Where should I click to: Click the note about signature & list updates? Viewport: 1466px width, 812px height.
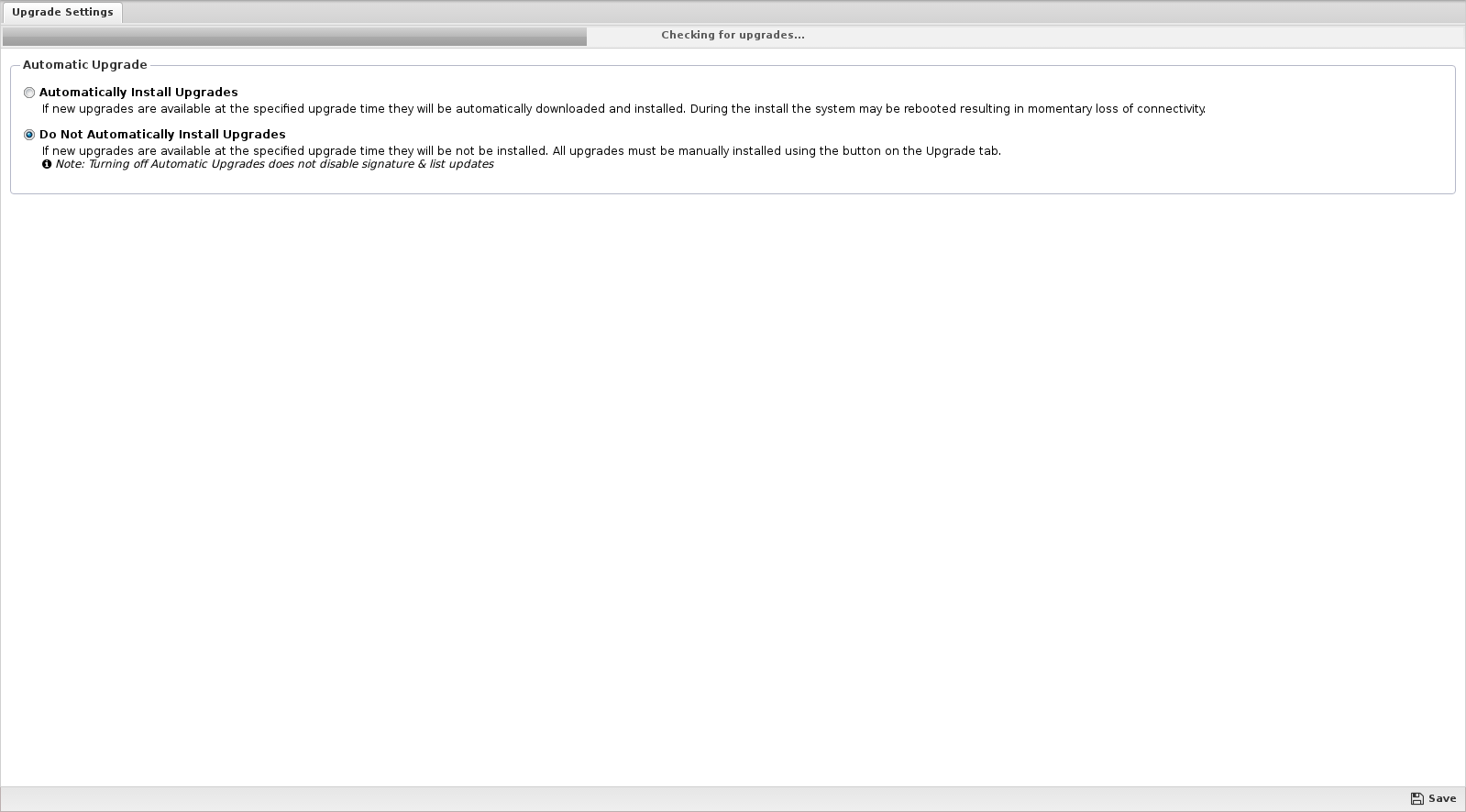[274, 164]
